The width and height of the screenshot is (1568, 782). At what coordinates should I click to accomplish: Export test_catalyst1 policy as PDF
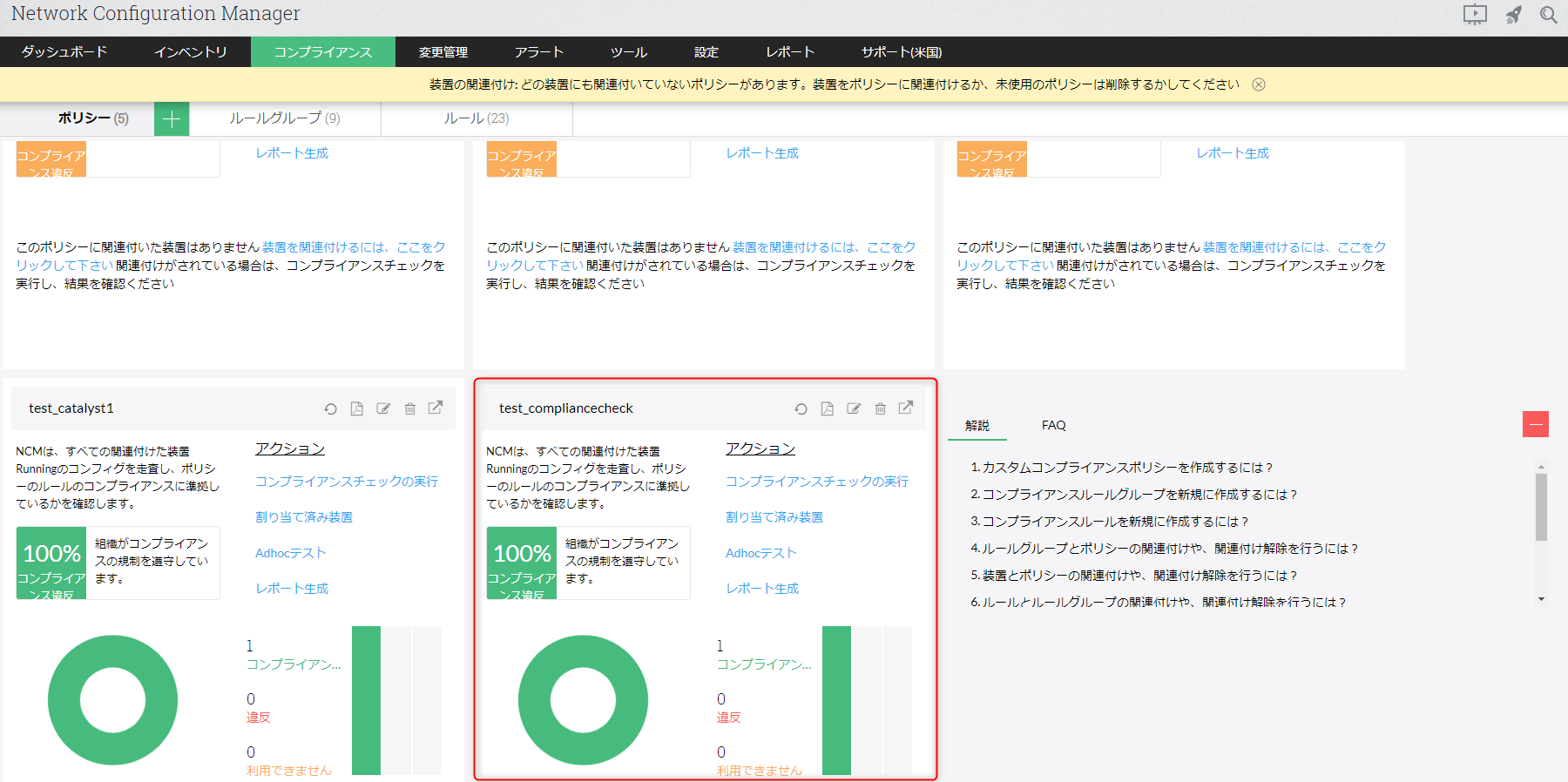click(x=357, y=408)
